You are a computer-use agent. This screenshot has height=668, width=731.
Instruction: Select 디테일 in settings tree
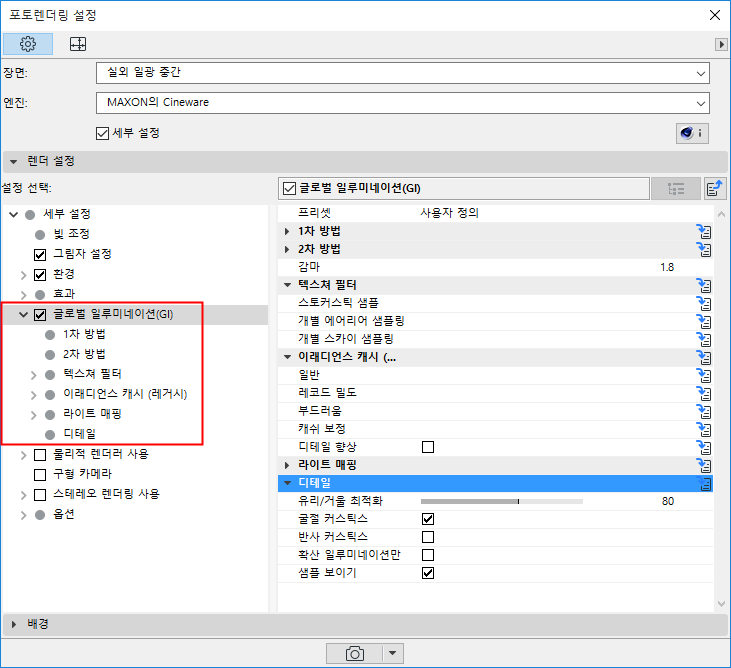(x=80, y=434)
